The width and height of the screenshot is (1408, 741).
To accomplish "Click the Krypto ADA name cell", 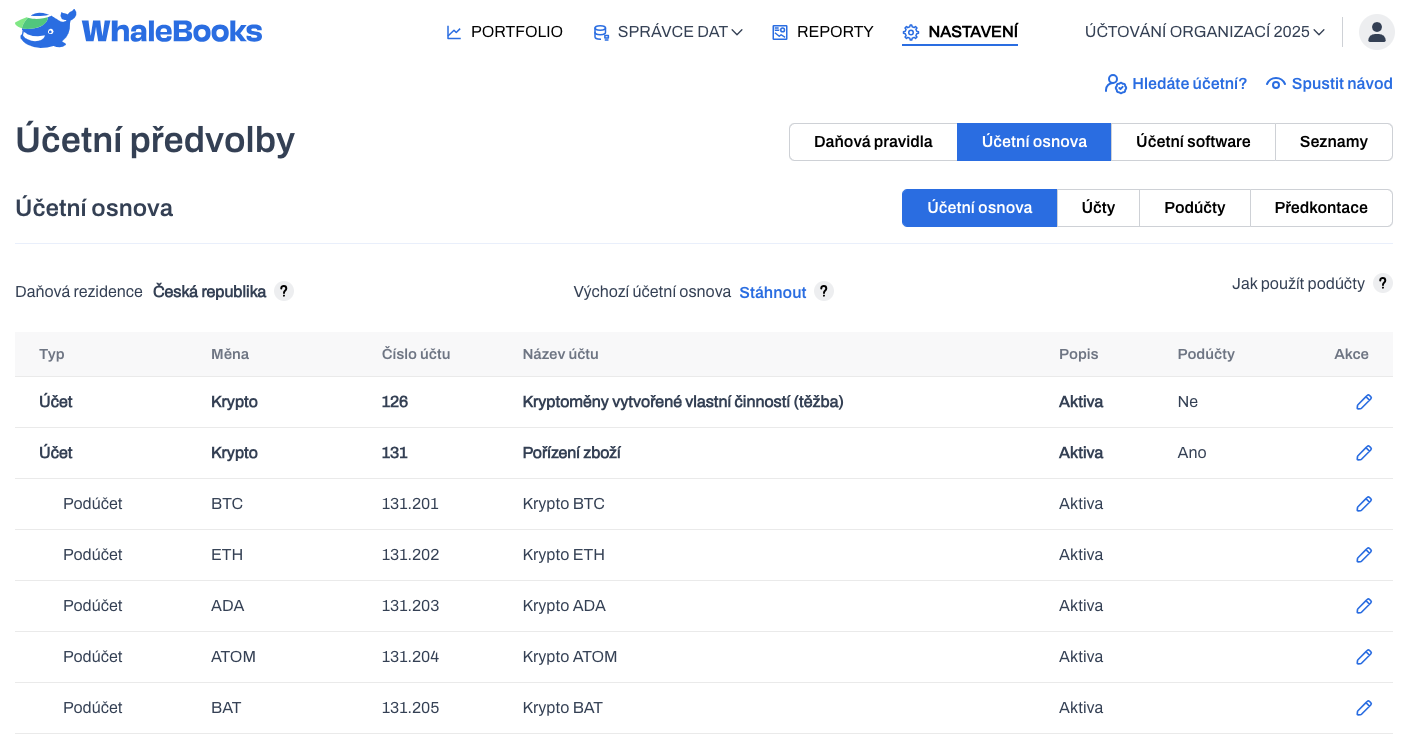I will click(x=564, y=606).
